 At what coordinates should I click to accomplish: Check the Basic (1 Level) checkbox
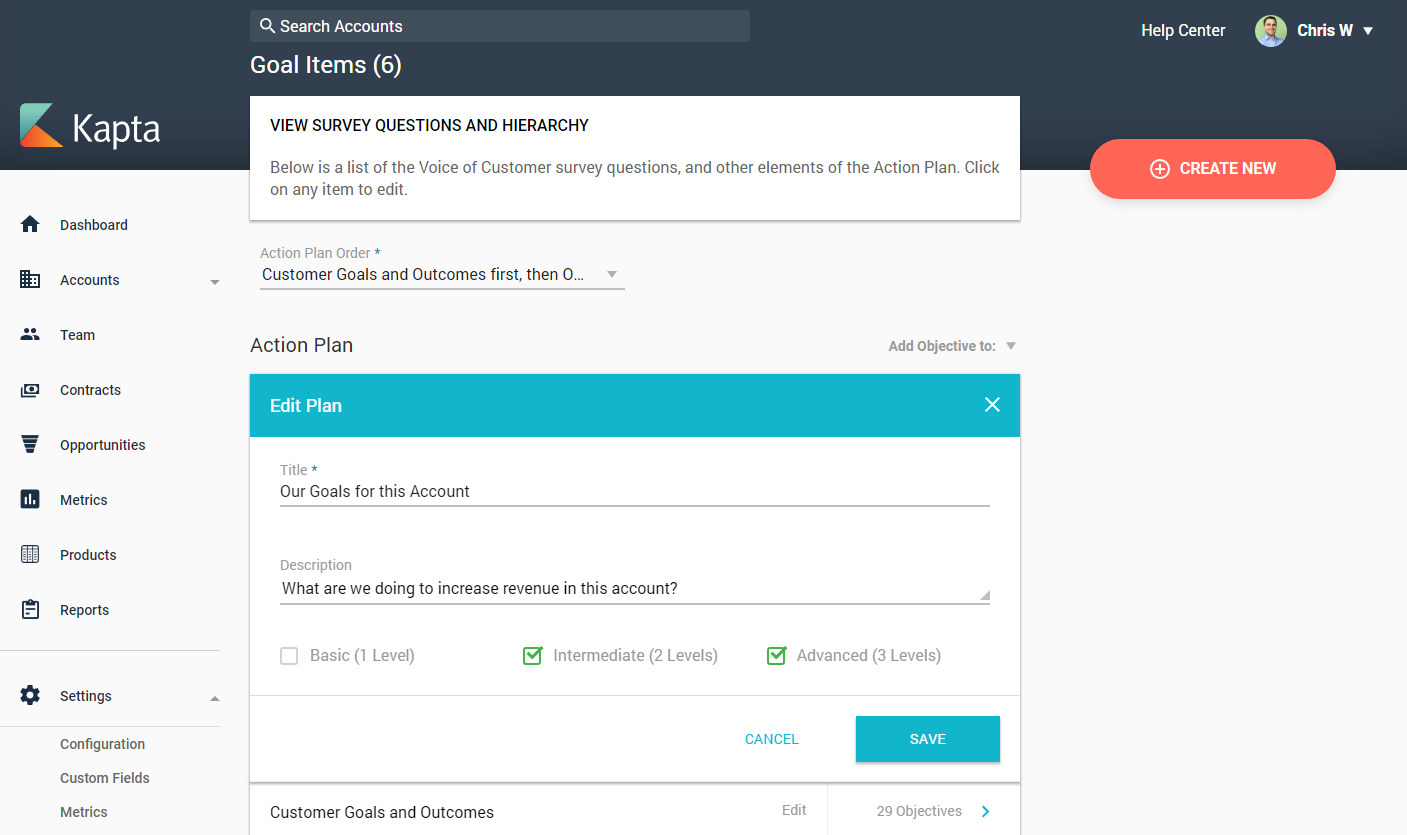pyautogui.click(x=289, y=656)
